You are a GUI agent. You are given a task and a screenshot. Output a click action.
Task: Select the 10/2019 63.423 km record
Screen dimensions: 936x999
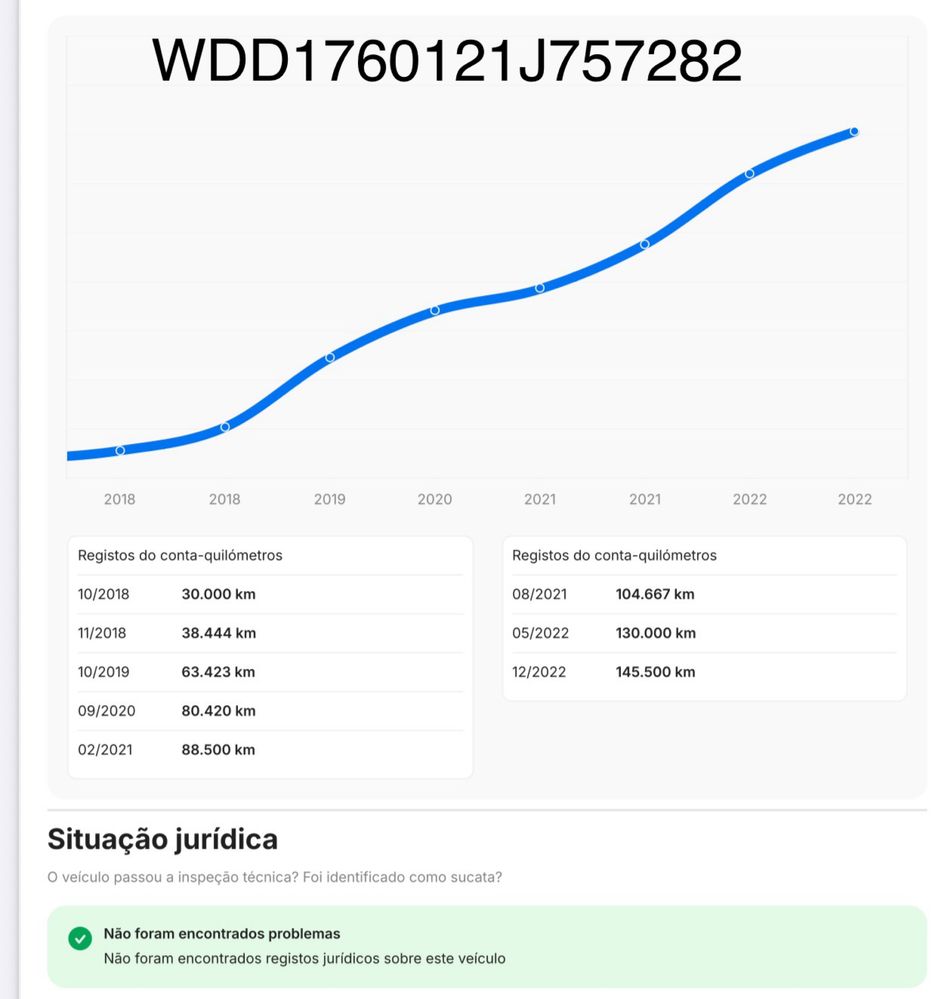point(270,672)
